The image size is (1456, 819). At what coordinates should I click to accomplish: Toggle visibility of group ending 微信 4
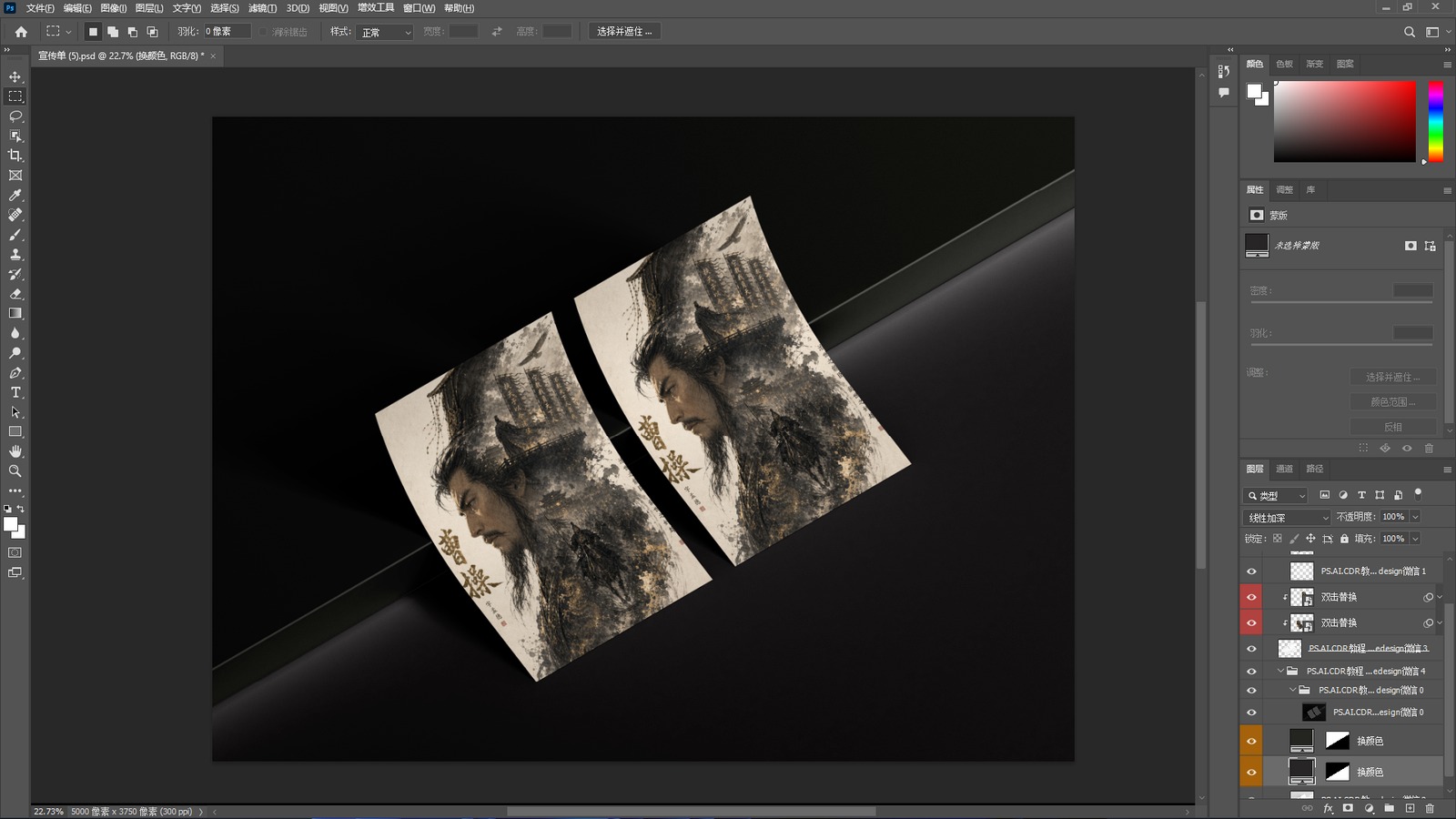click(x=1251, y=672)
